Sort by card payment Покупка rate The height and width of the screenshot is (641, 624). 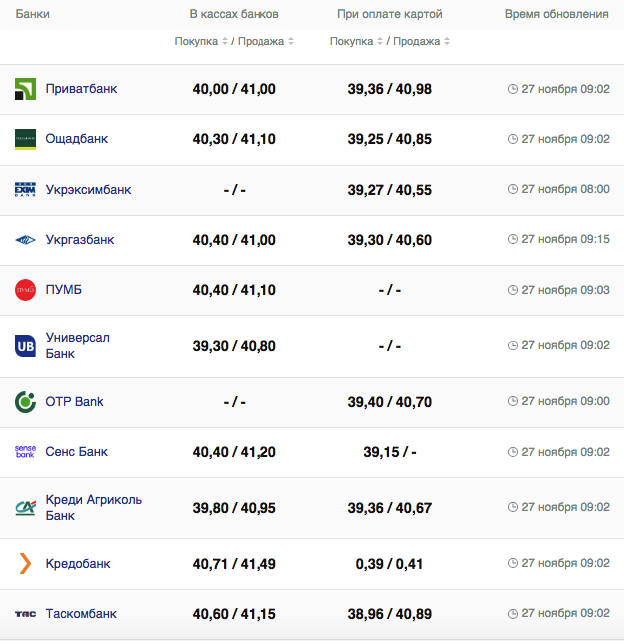click(353, 42)
